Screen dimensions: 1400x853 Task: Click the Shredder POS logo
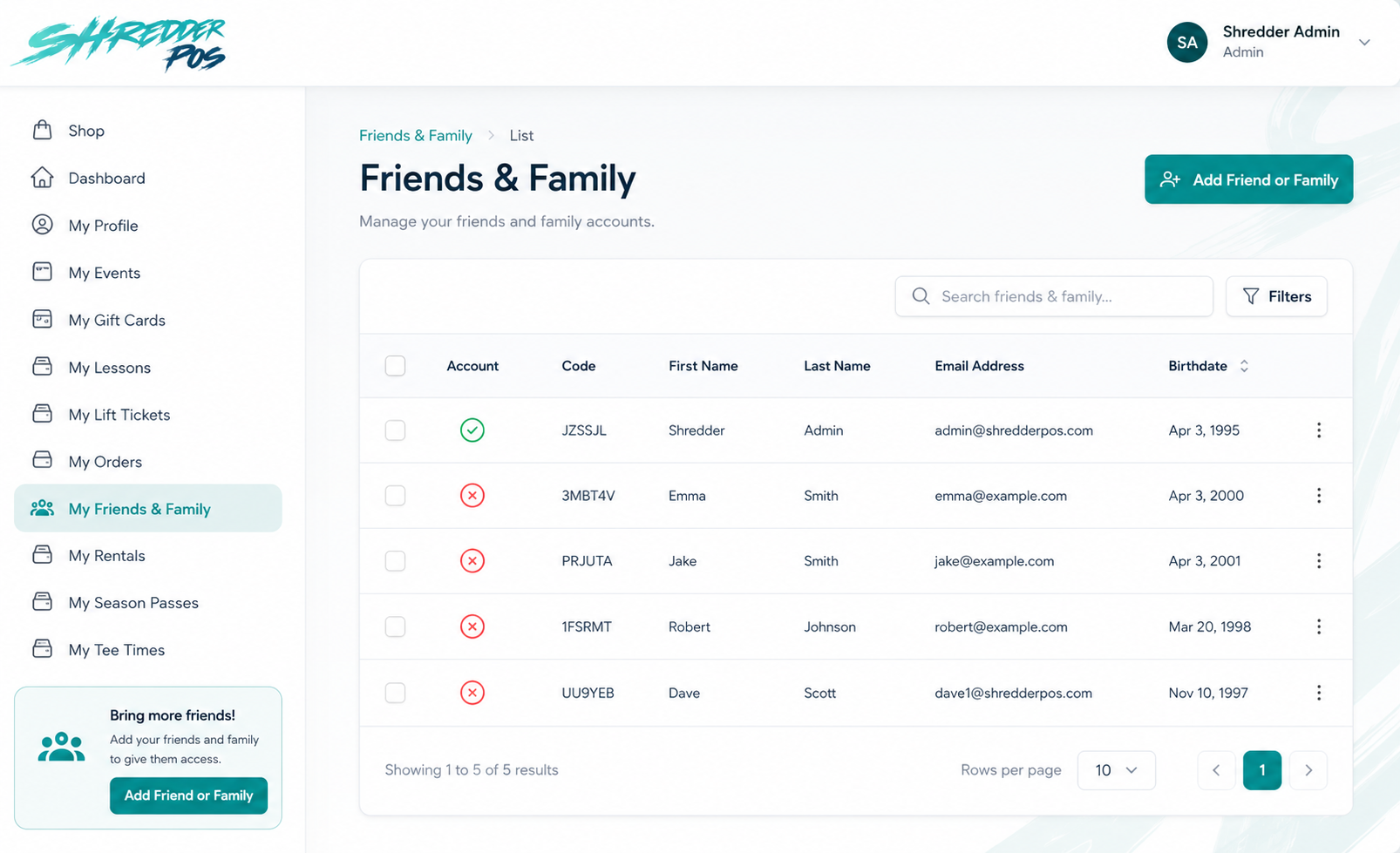119,44
